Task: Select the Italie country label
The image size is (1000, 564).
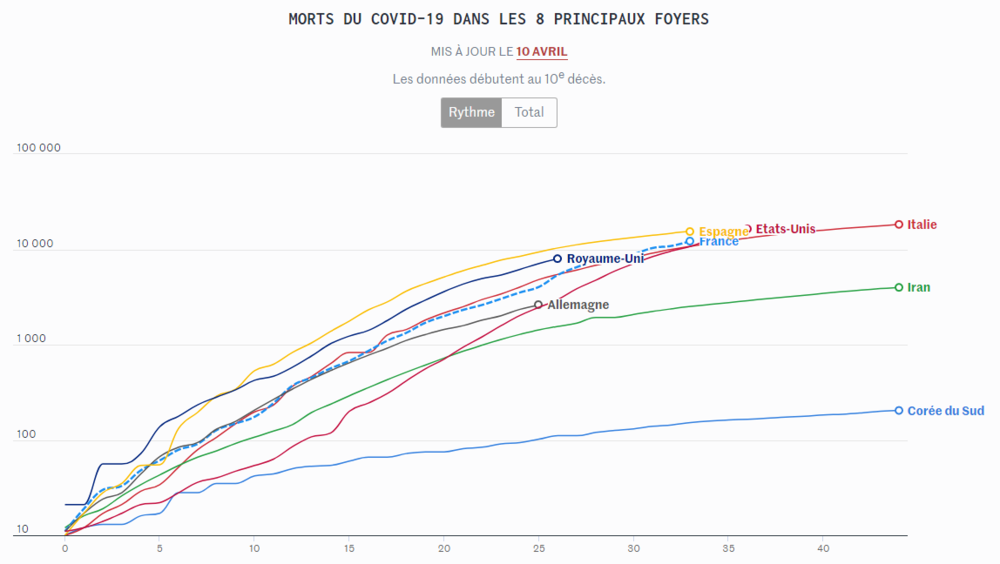Action: (x=922, y=225)
